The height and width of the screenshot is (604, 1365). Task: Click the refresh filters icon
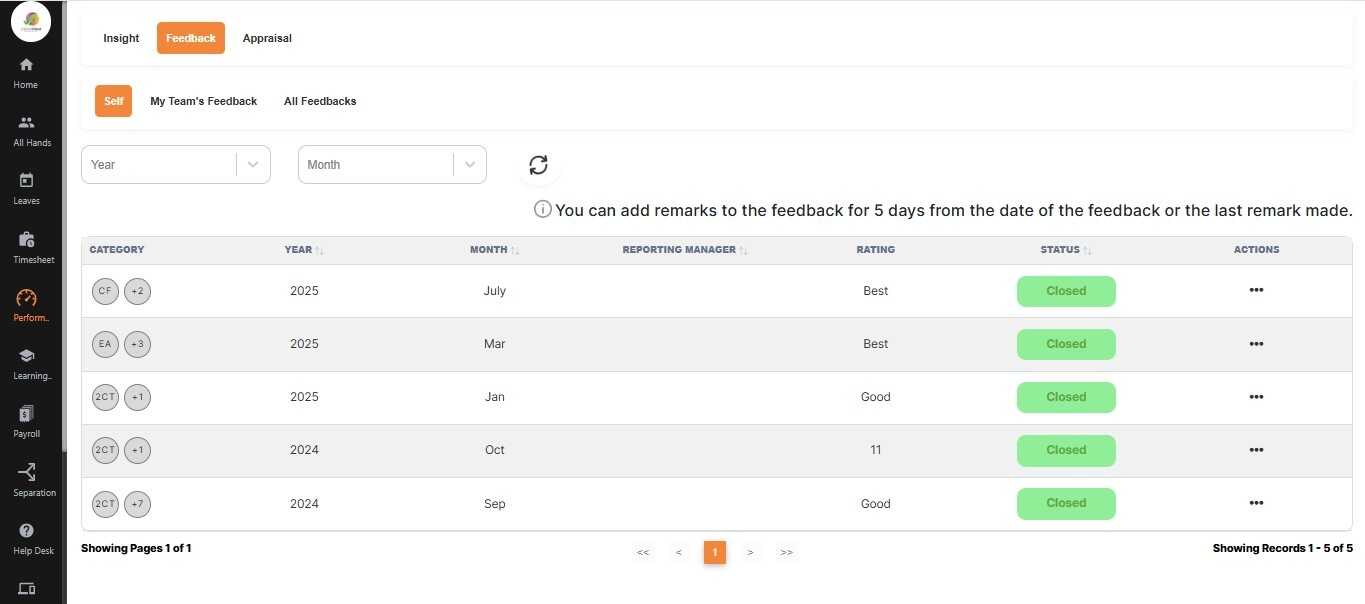538,165
